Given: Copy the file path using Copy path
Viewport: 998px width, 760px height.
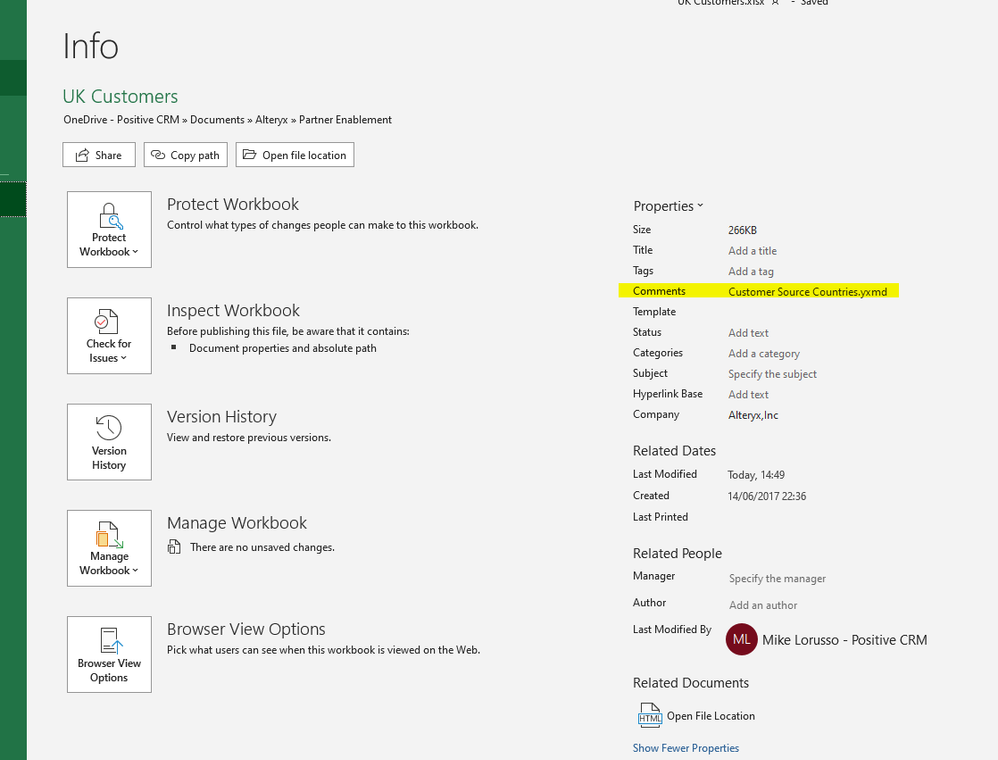Looking at the screenshot, I should tap(185, 154).
